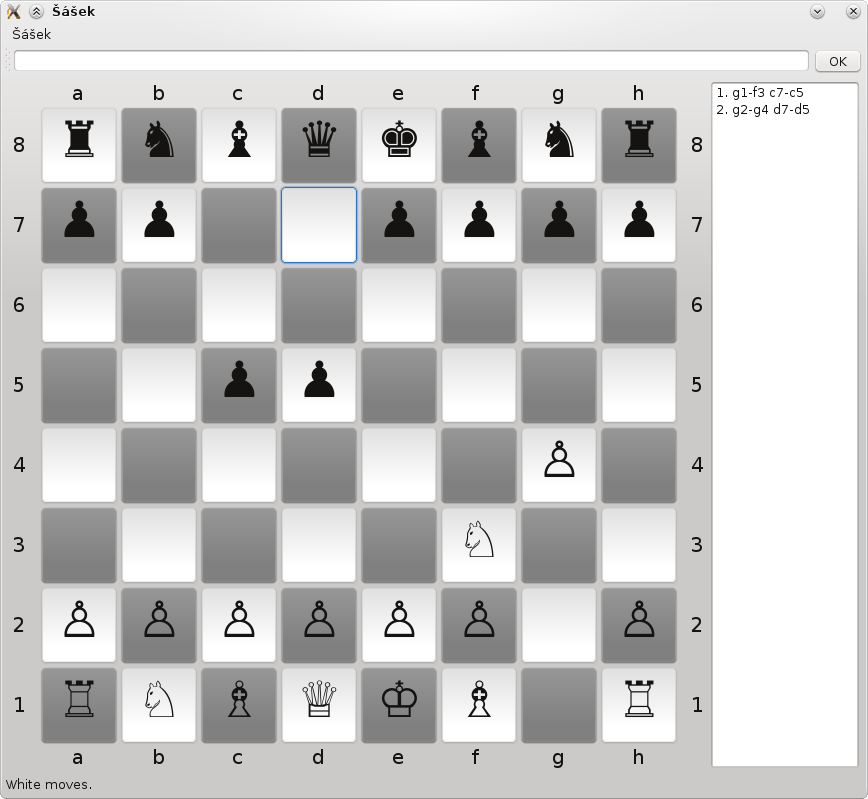
Task: Select the white rook on h1
Action: point(639,705)
